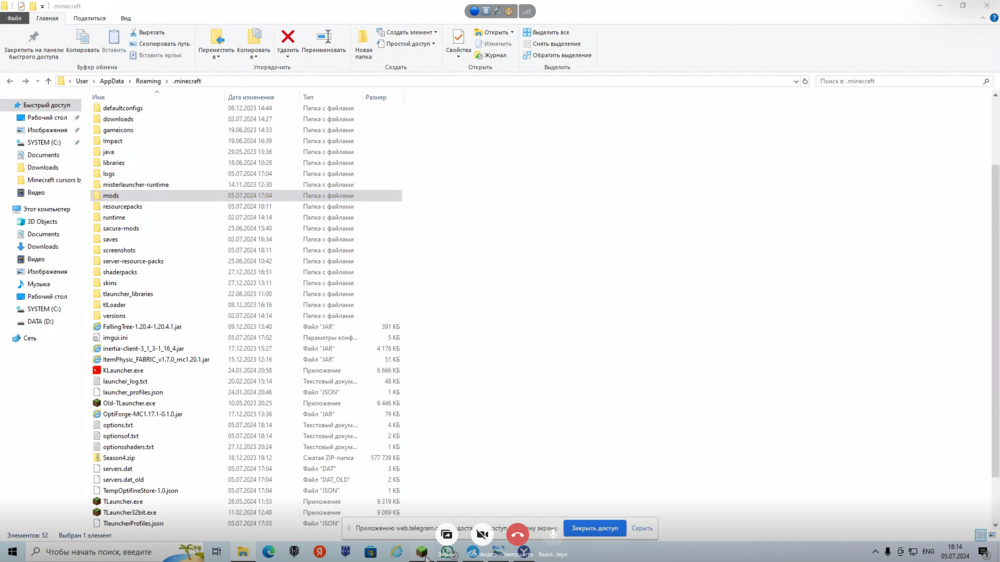Go up one folder level
The height and width of the screenshot is (562, 1000).
click(48, 81)
